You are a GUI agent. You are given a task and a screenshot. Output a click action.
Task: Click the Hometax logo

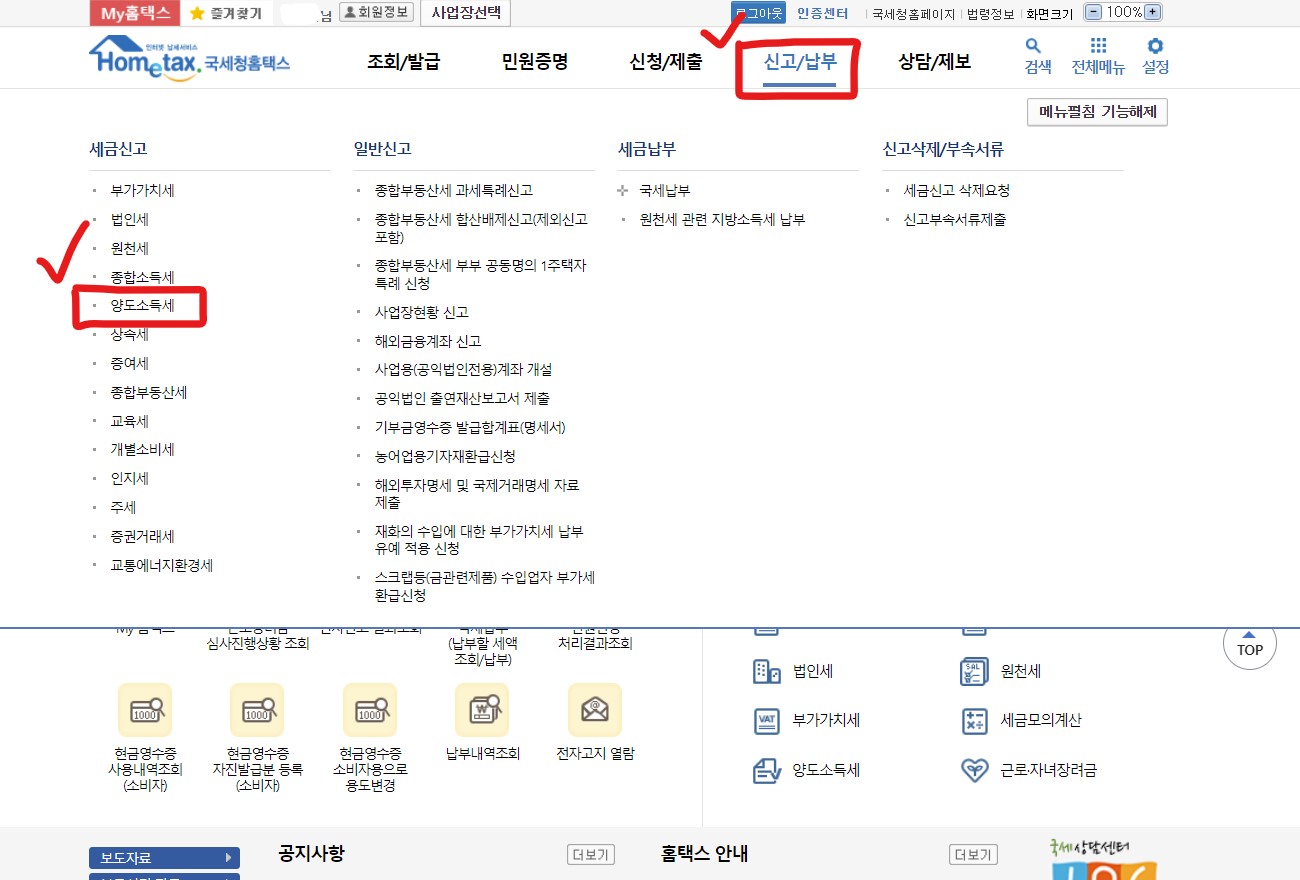pos(189,58)
